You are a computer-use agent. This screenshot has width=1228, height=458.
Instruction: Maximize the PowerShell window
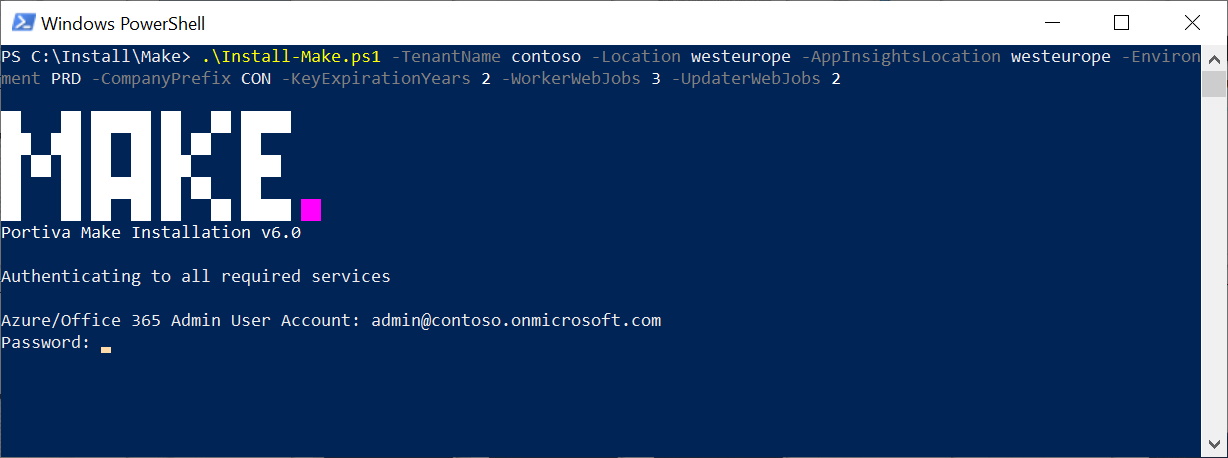pyautogui.click(x=1121, y=22)
